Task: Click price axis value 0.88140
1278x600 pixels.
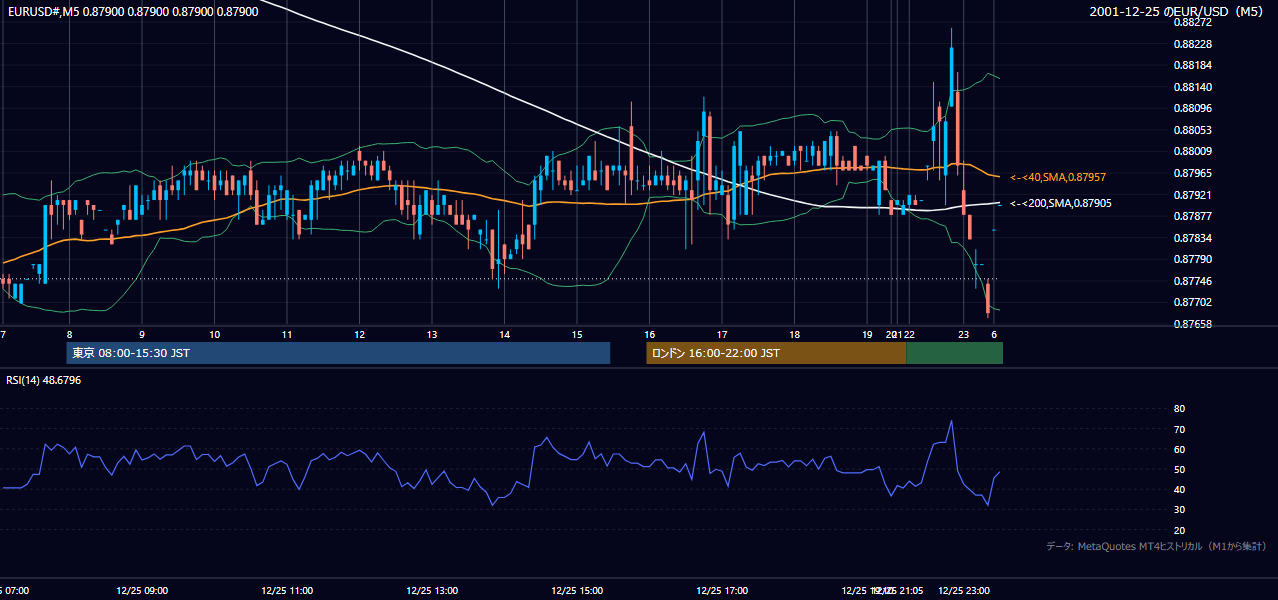Action: 1192,87
